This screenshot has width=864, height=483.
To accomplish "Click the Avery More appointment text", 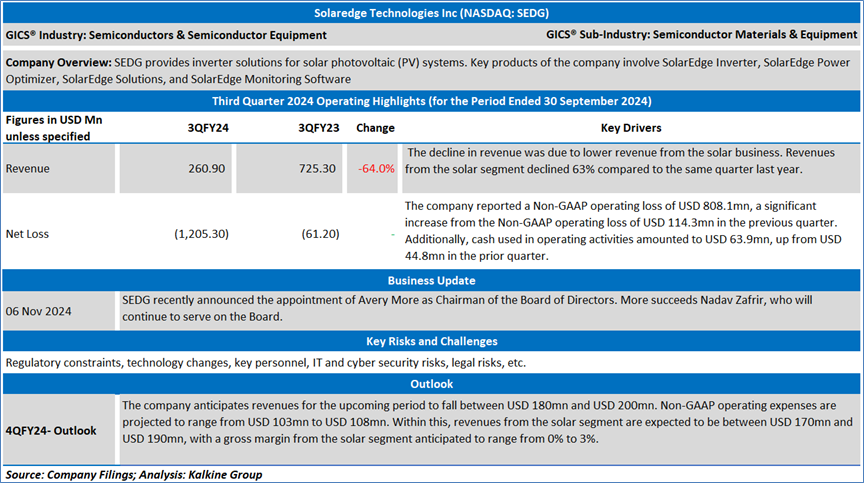I will (467, 308).
